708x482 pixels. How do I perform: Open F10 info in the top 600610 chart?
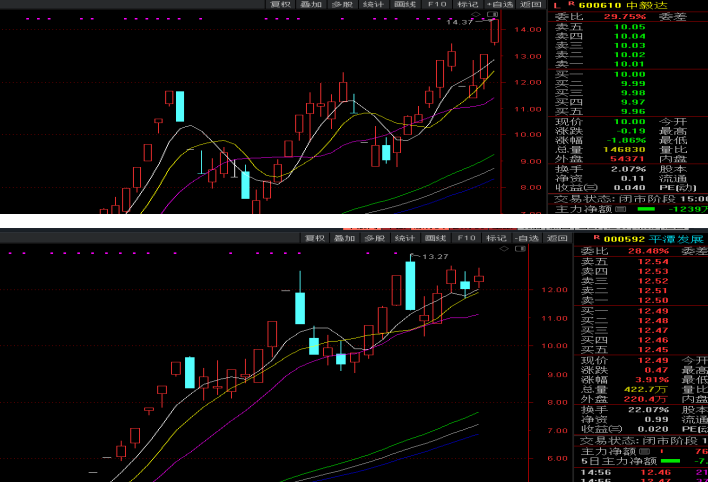tap(437, 4)
